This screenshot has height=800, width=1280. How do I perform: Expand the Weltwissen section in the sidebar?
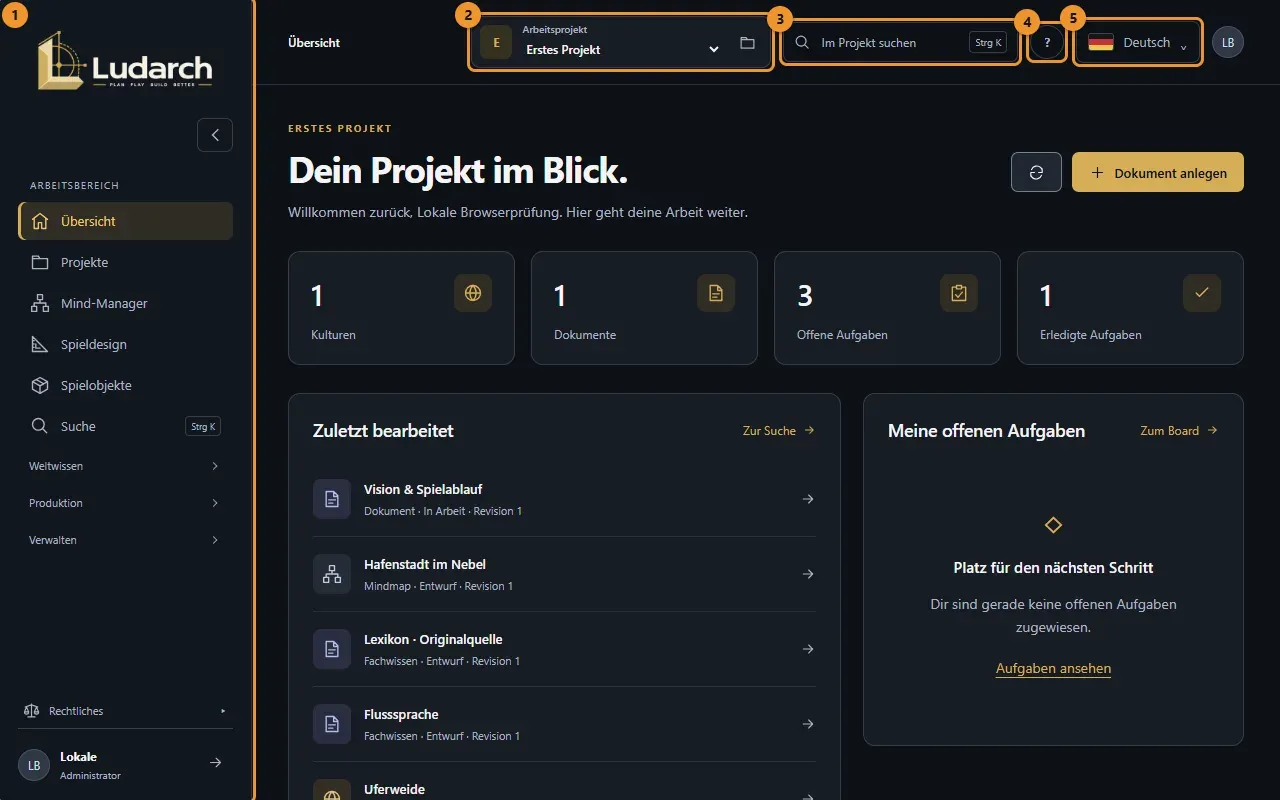(125, 466)
